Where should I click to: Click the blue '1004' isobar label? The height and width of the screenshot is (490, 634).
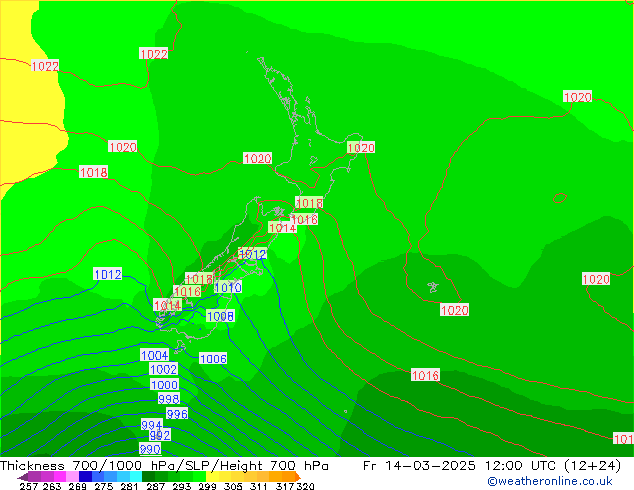click(x=154, y=355)
